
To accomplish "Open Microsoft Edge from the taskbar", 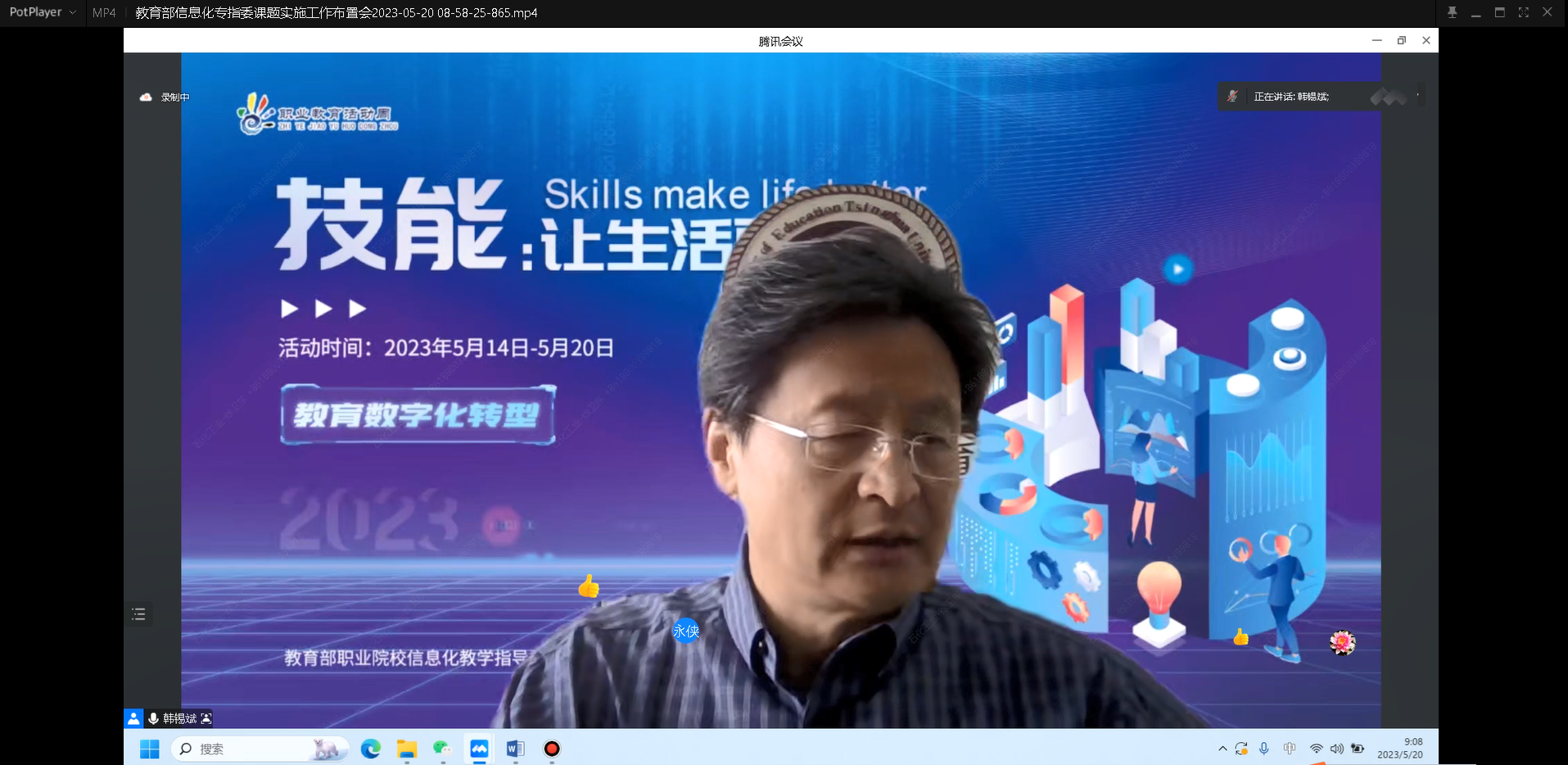I will (x=371, y=749).
